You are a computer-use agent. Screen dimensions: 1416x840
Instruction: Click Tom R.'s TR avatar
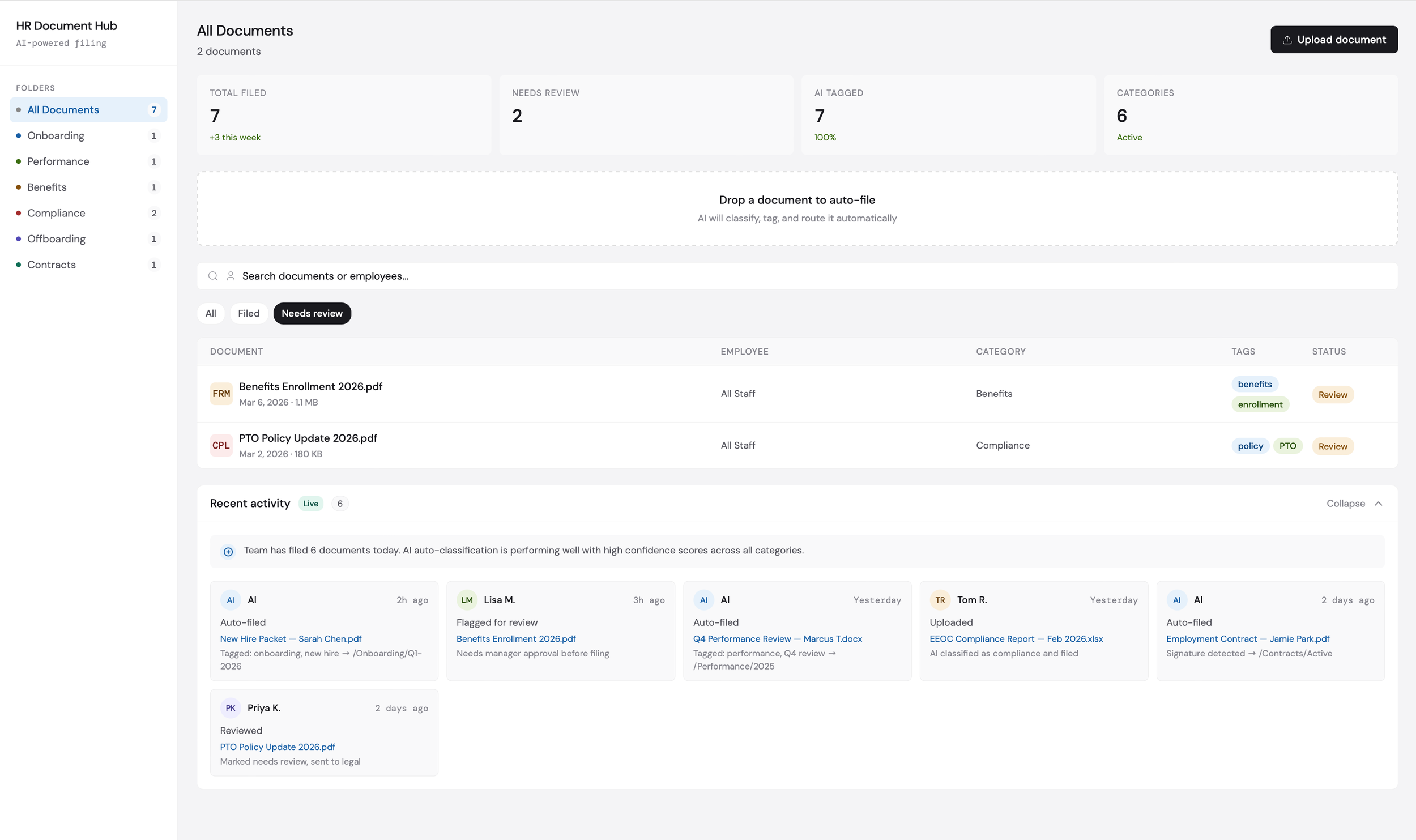click(940, 600)
